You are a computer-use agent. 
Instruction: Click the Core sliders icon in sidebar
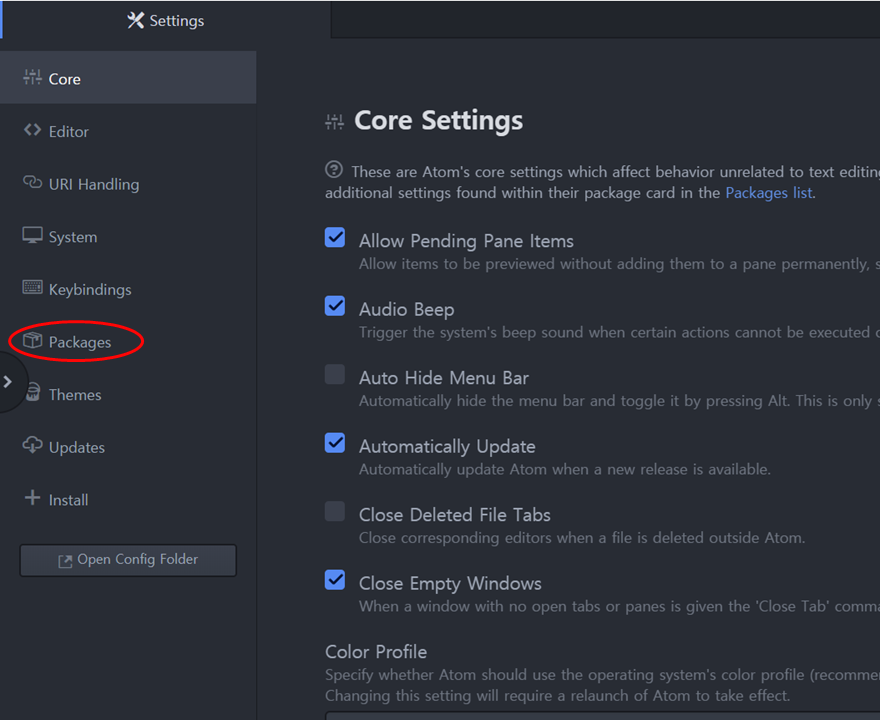(32, 78)
